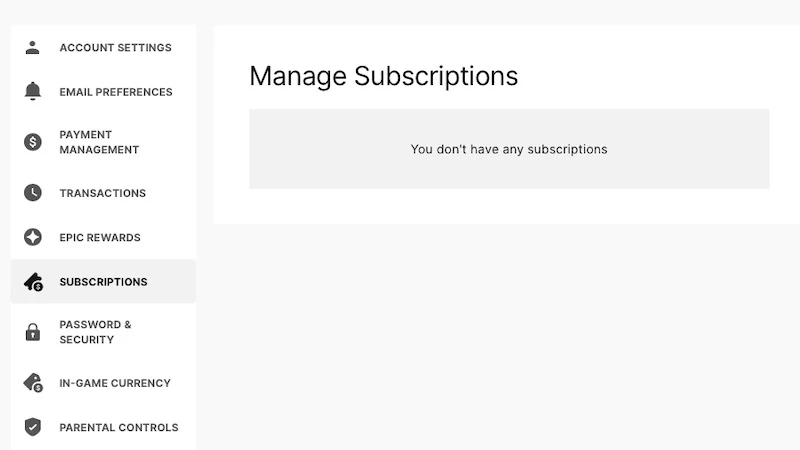800x450 pixels.
Task: Select the Epic Rewards text label
Action: click(100, 237)
